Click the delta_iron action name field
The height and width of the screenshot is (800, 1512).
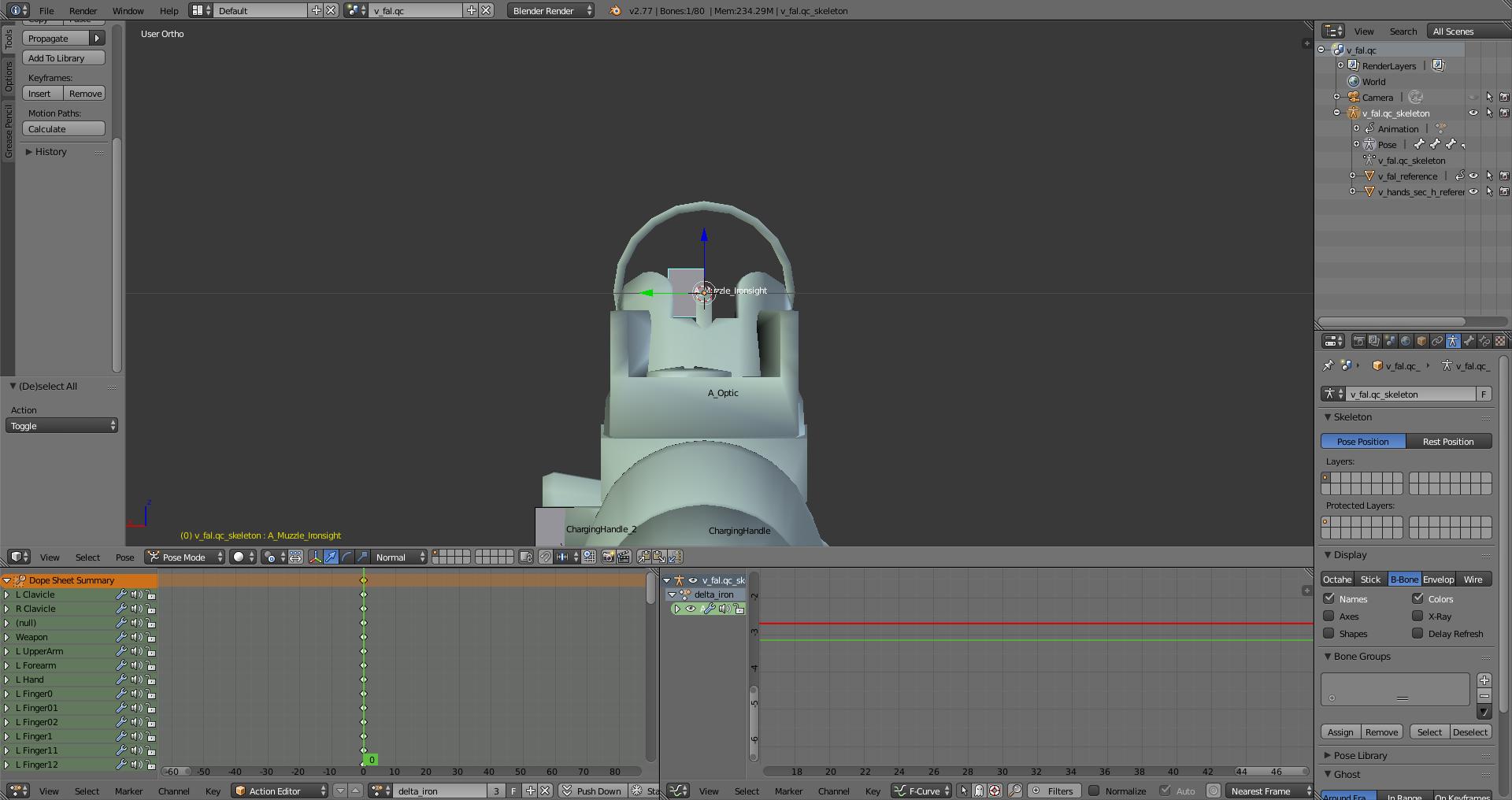click(439, 791)
